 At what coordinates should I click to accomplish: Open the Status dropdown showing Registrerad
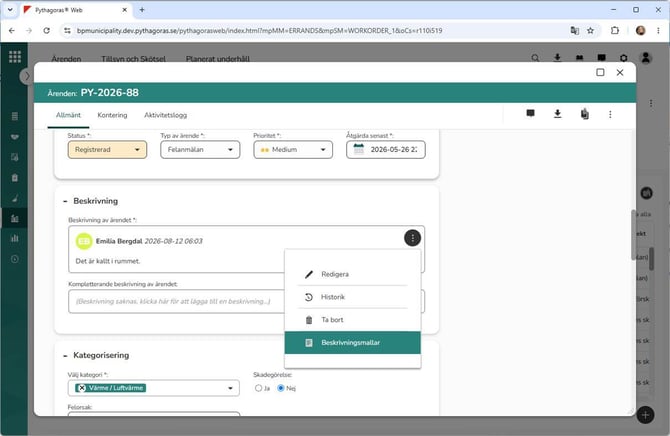[107, 150]
